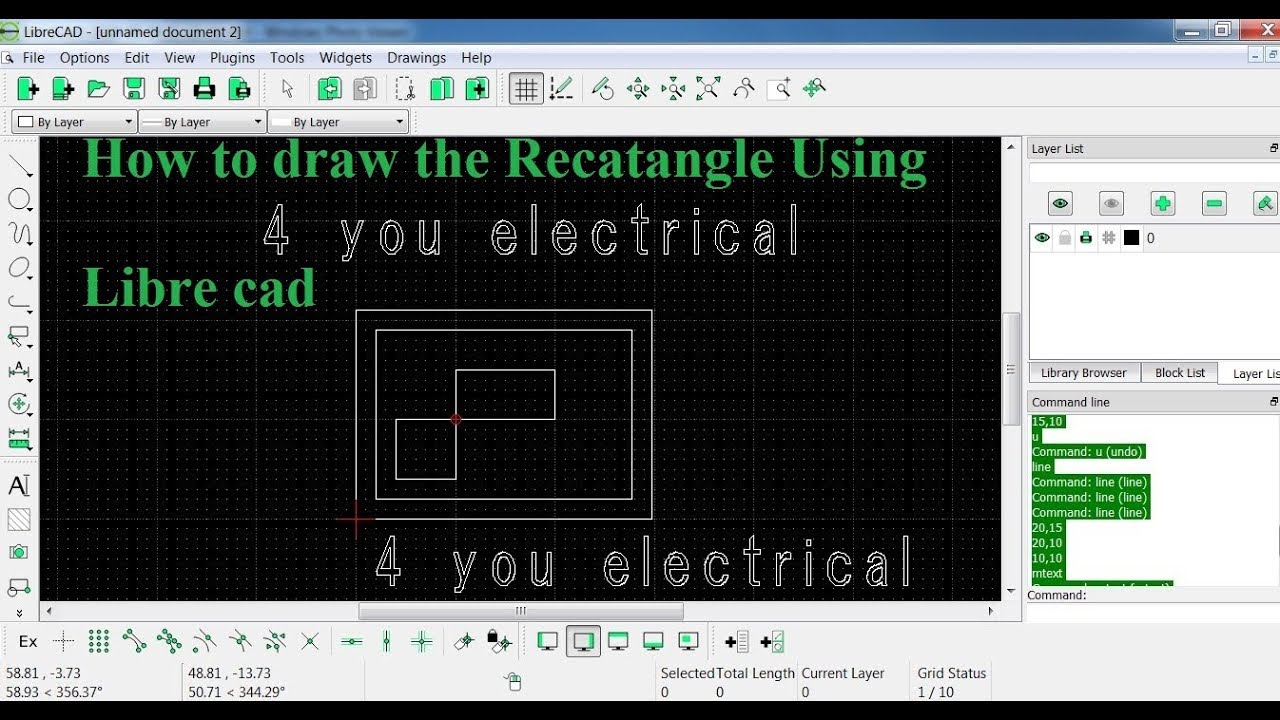Float the Layer List panel
Image resolution: width=1280 pixels, height=720 pixels.
[1273, 148]
